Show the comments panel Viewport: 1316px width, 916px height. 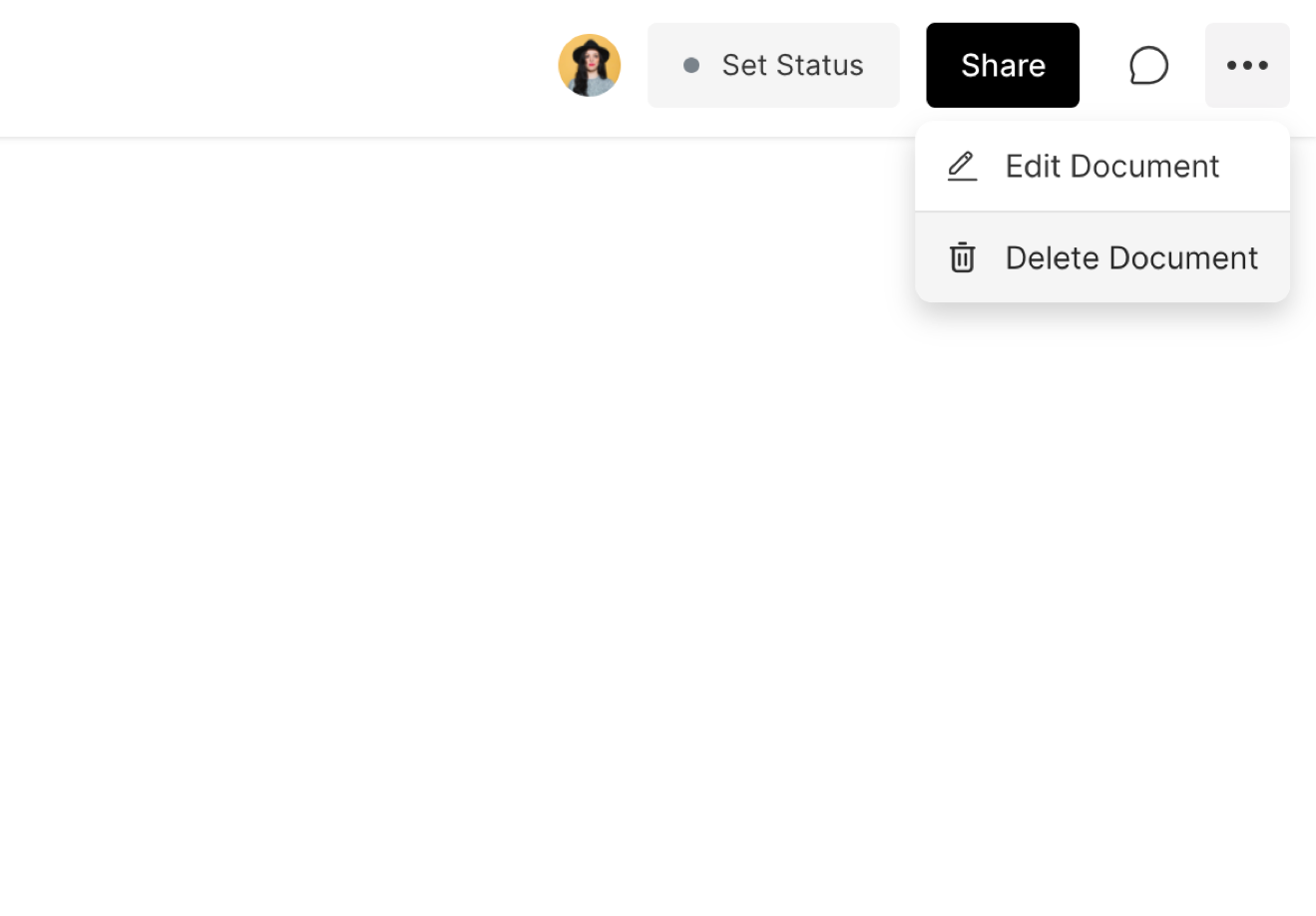1148,65
